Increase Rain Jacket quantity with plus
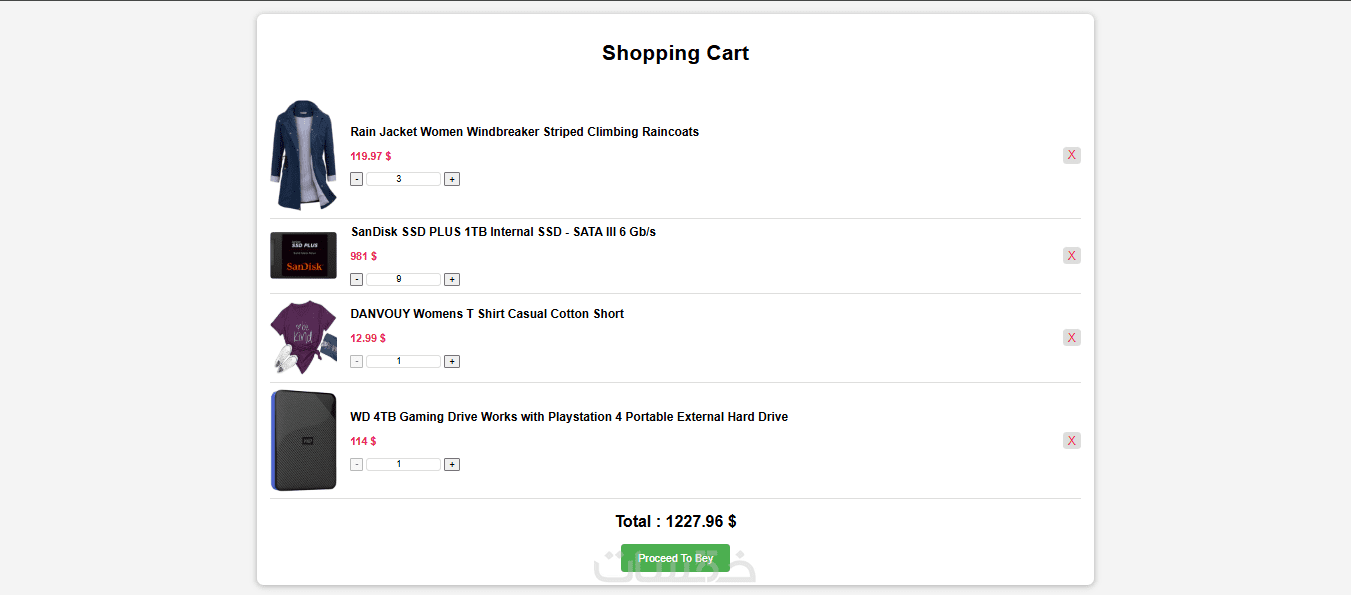Image resolution: width=1351 pixels, height=595 pixels. click(x=452, y=179)
